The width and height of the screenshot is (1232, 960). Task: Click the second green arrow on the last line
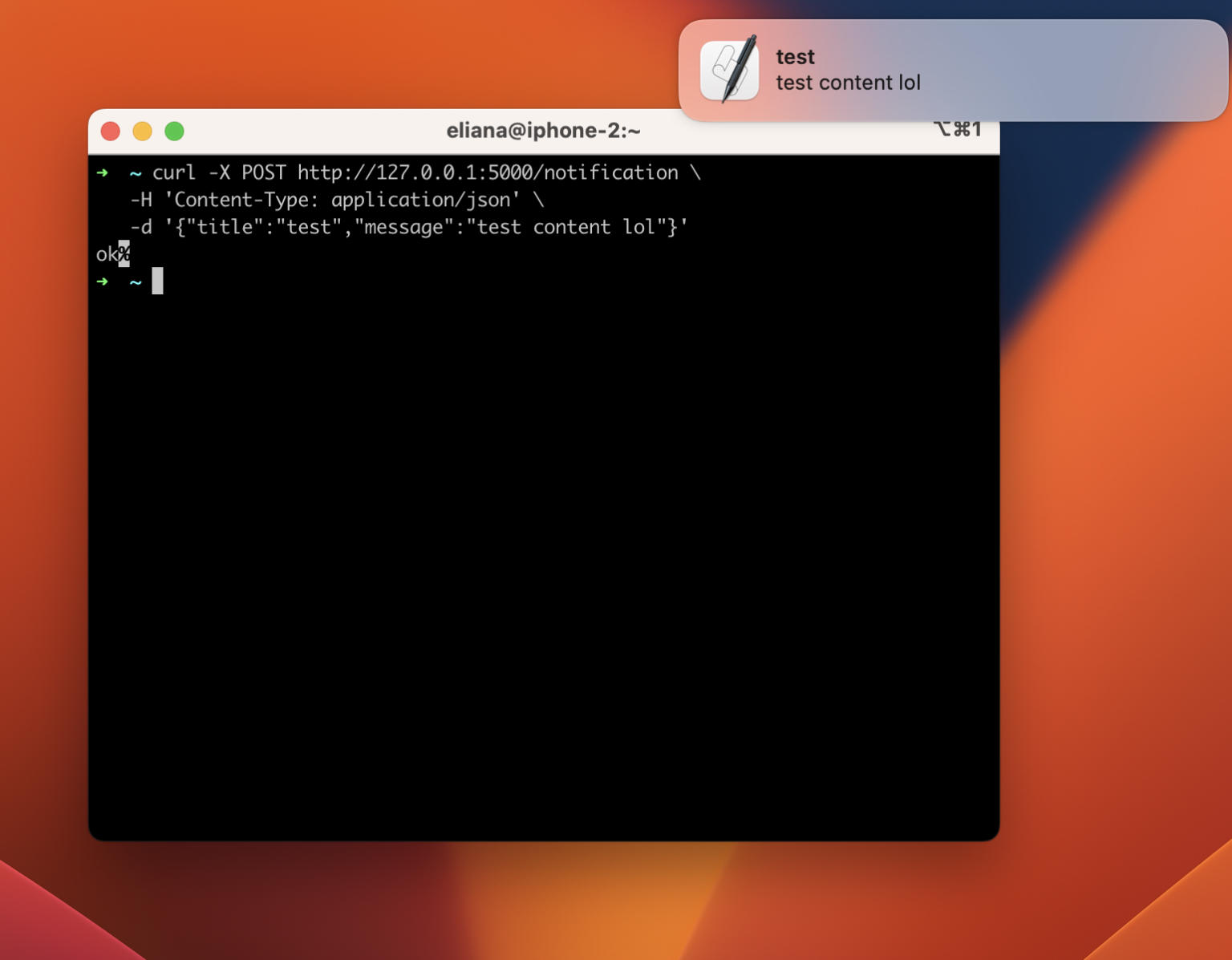(x=103, y=282)
